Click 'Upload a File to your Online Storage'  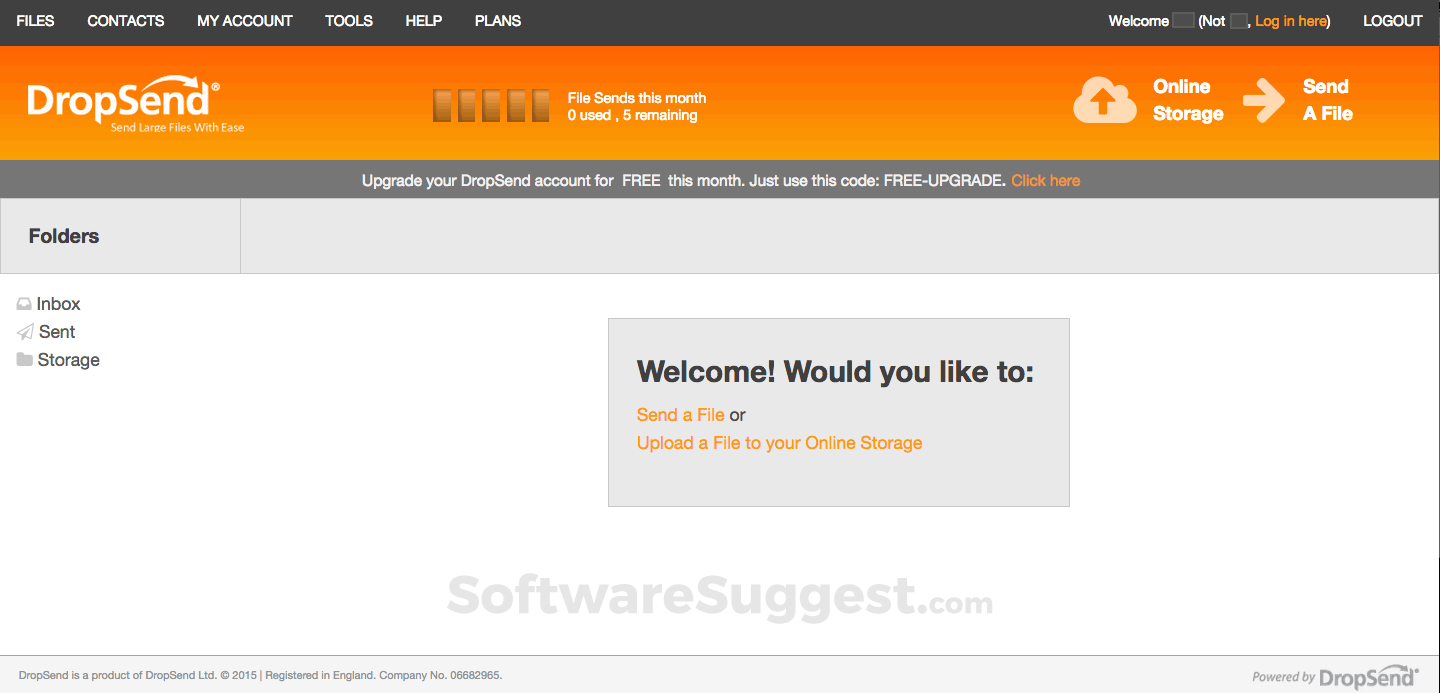(780, 443)
